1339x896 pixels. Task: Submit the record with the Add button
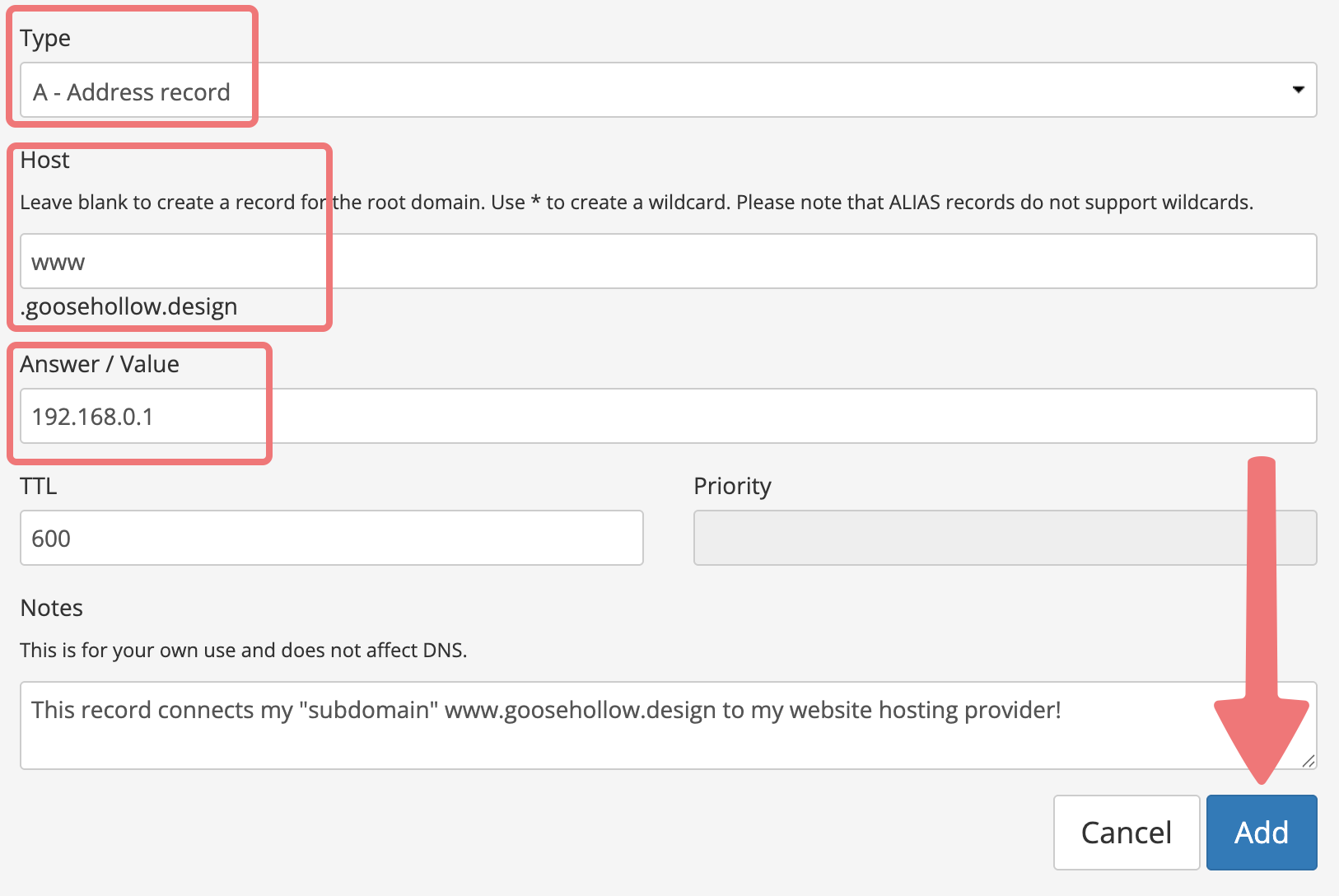pos(1262,833)
